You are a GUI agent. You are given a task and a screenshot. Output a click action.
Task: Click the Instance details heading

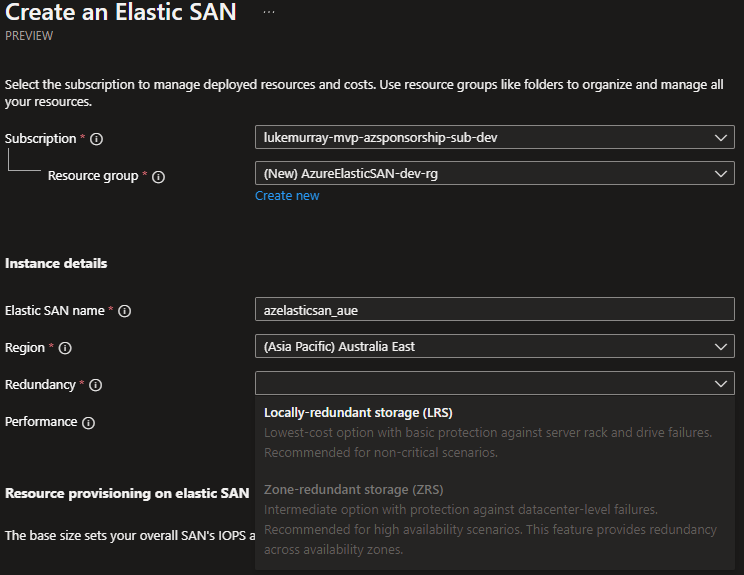(x=56, y=264)
